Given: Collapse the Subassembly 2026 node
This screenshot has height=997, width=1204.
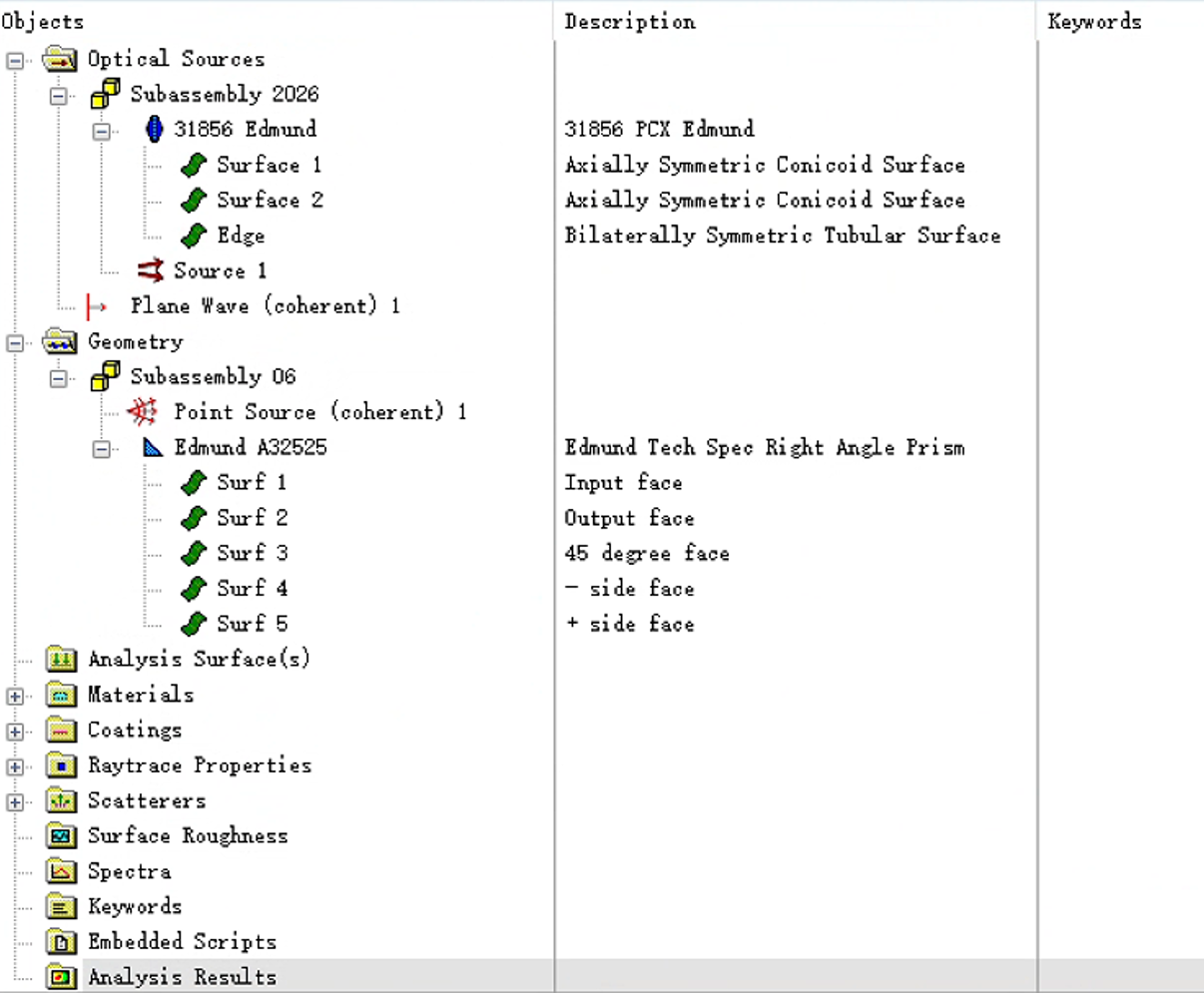Looking at the screenshot, I should pyautogui.click(x=59, y=96).
